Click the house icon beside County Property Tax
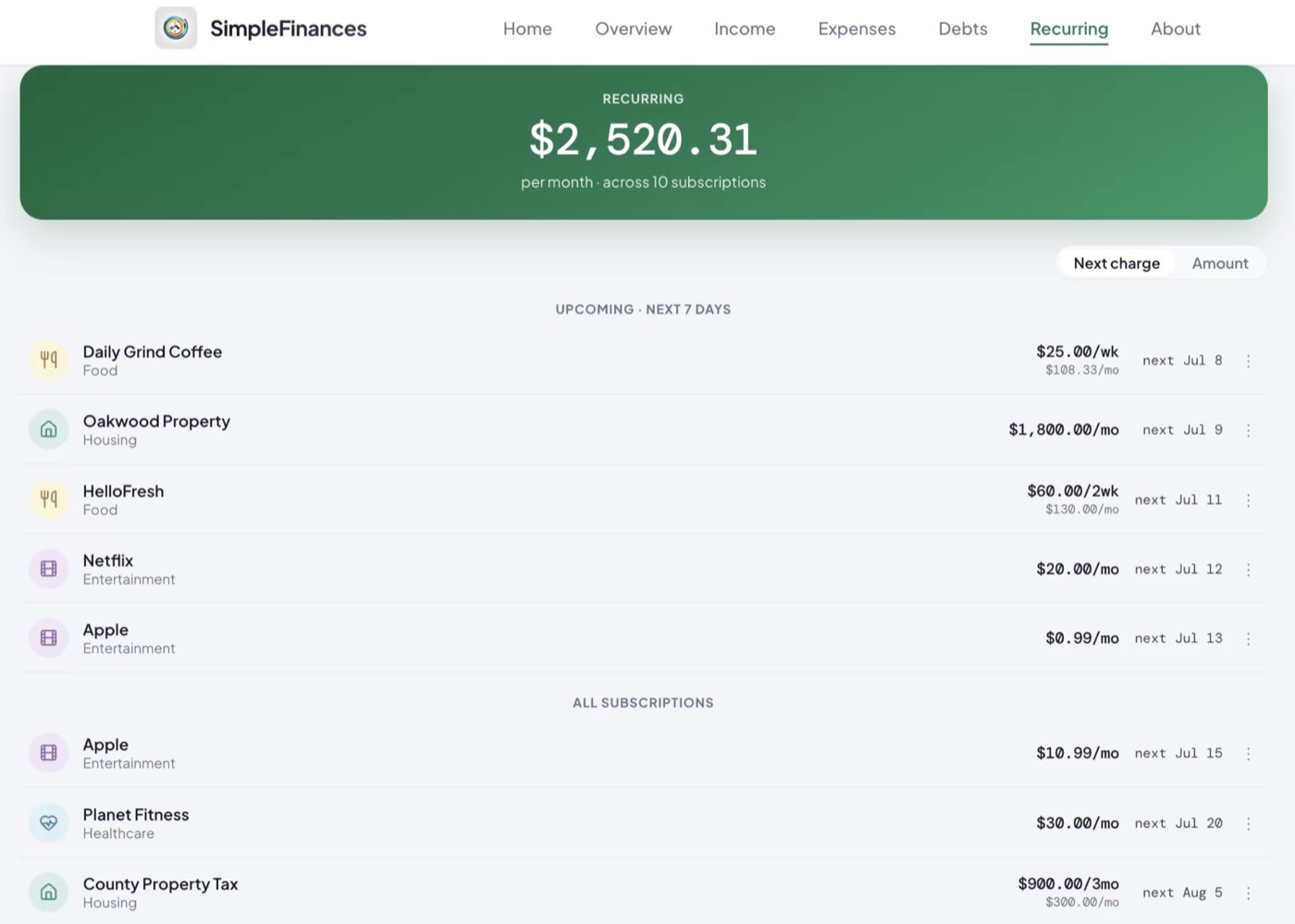 tap(49, 893)
